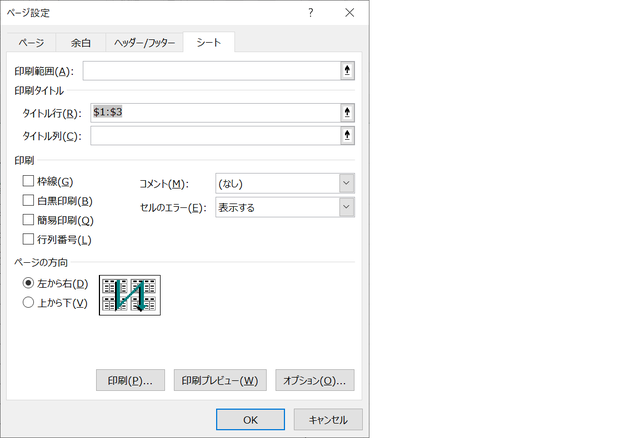The height and width of the screenshot is (438, 640).
Task: Switch to the ページ tab
Action: click(31, 43)
